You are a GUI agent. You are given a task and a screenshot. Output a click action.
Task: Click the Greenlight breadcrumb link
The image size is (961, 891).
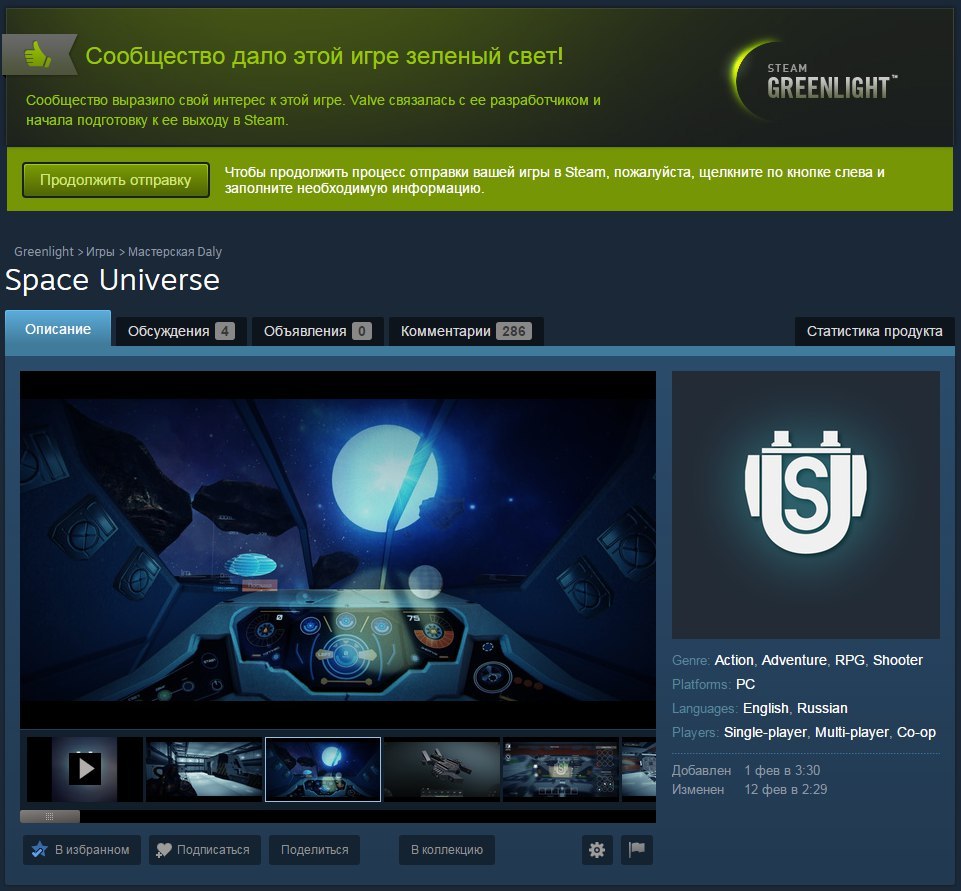tap(44, 252)
